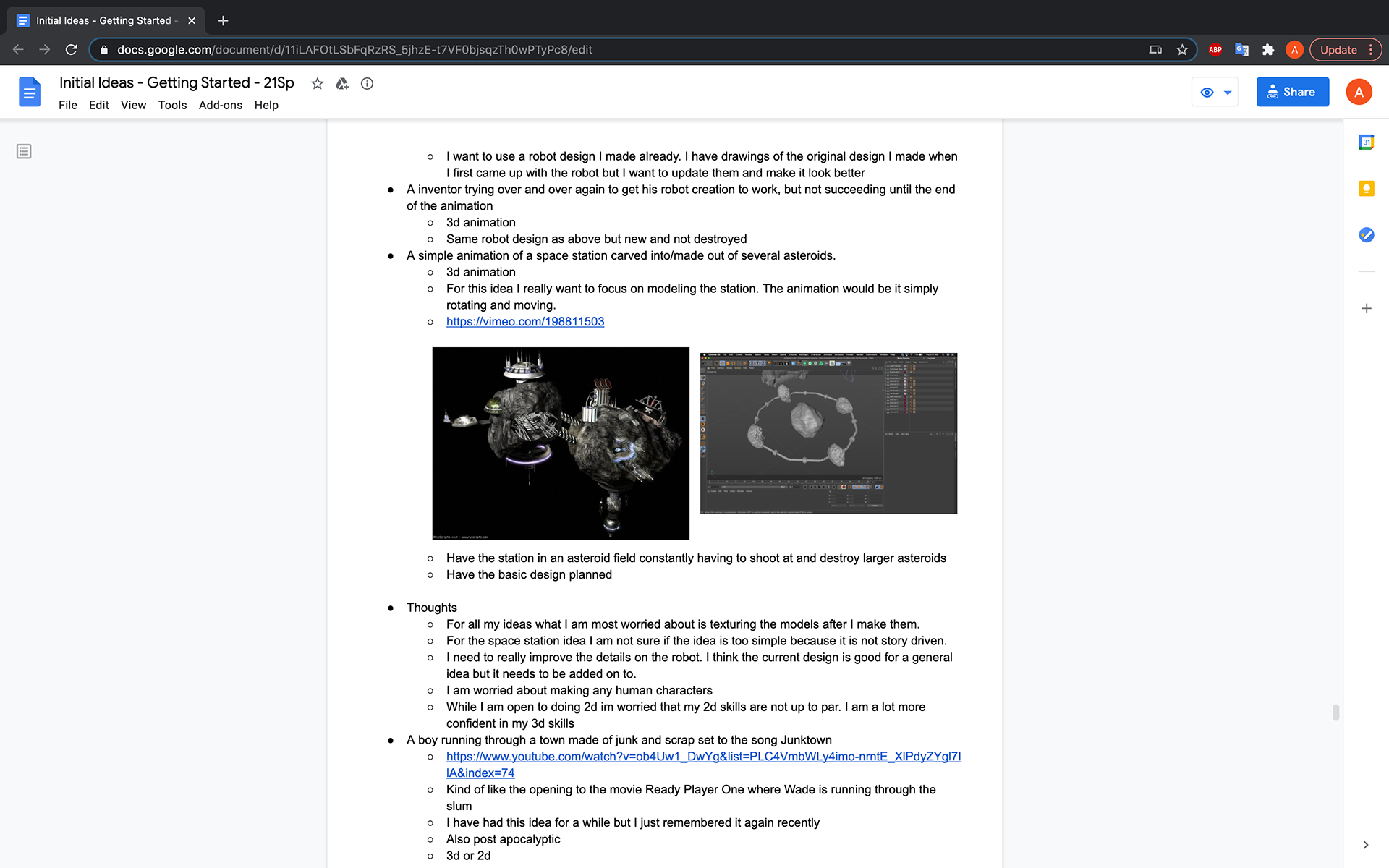Open the File menu
Viewport: 1389px width, 868px height.
click(68, 105)
